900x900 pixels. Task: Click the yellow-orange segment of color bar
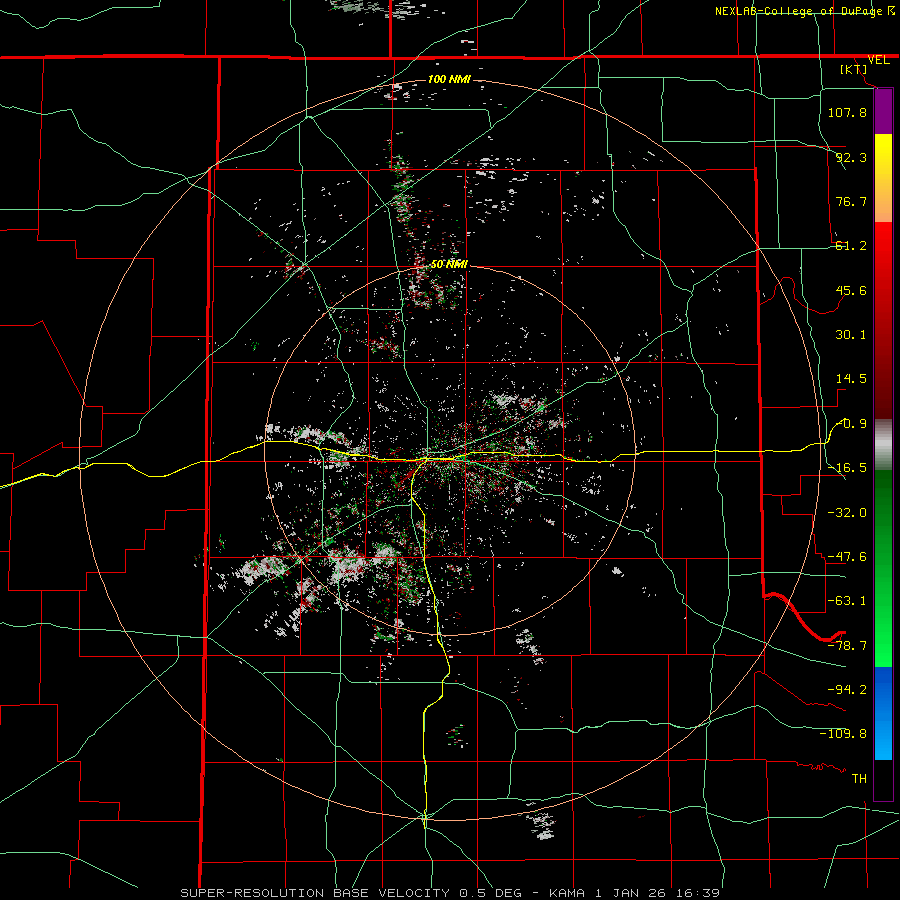[883, 178]
